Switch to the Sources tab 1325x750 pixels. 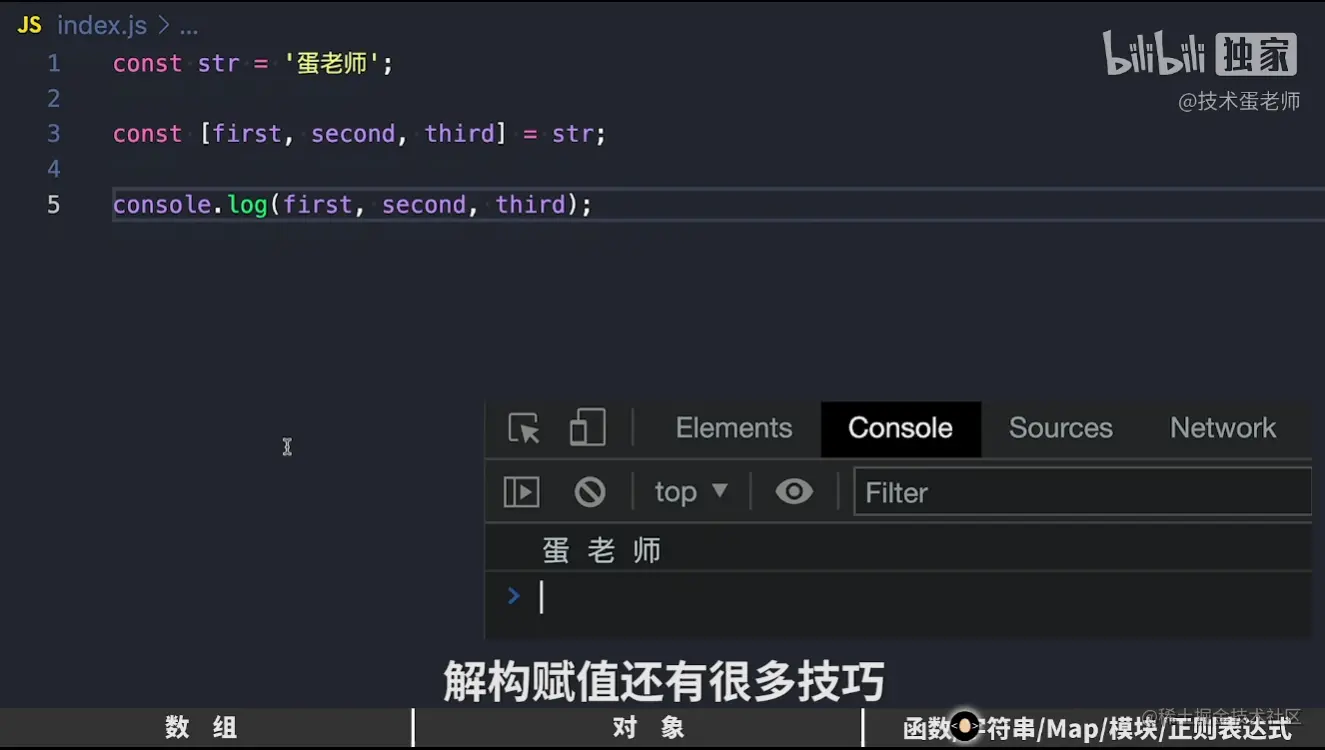point(1061,428)
